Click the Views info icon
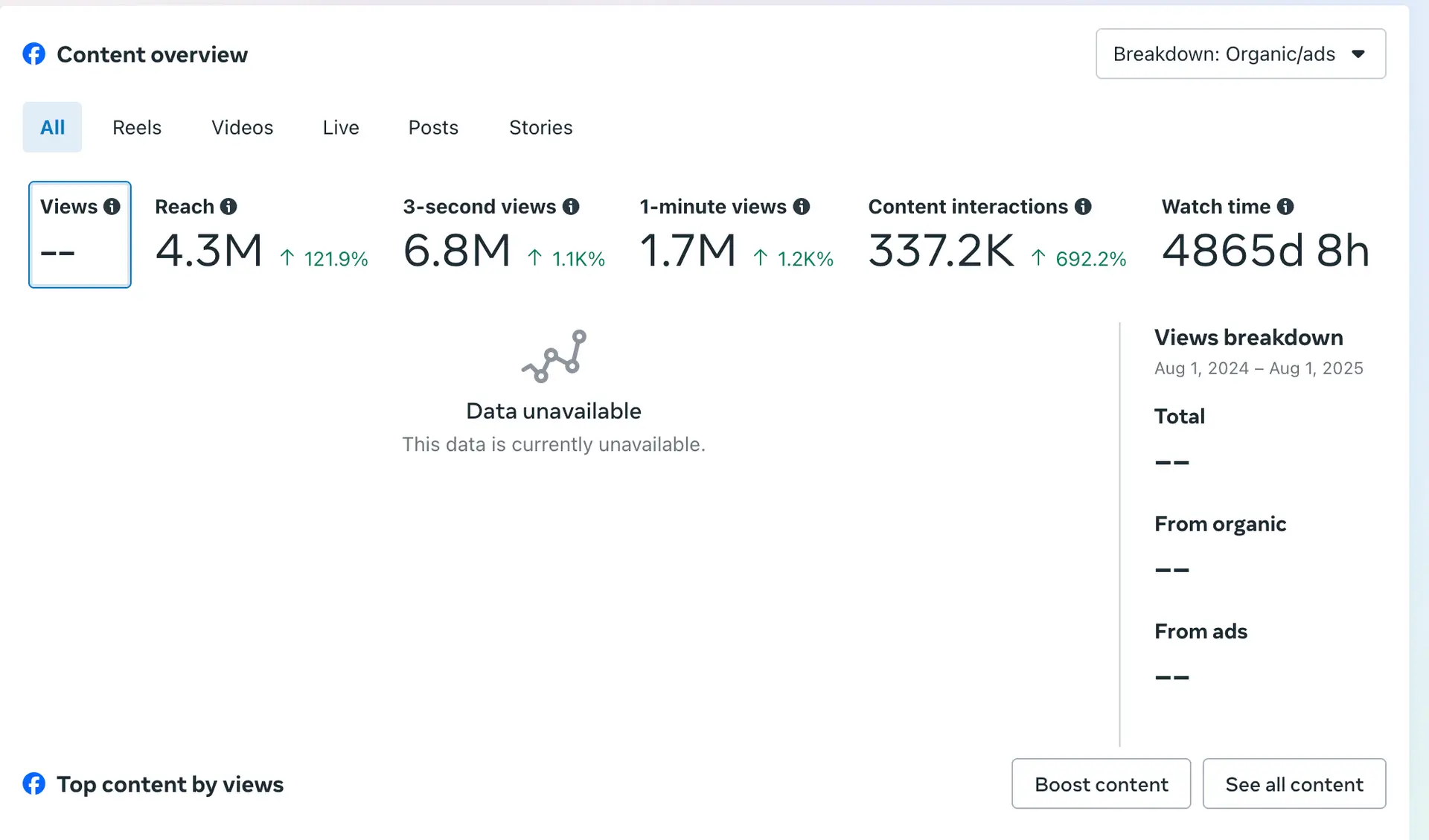This screenshot has width=1429, height=840. pyautogui.click(x=112, y=207)
